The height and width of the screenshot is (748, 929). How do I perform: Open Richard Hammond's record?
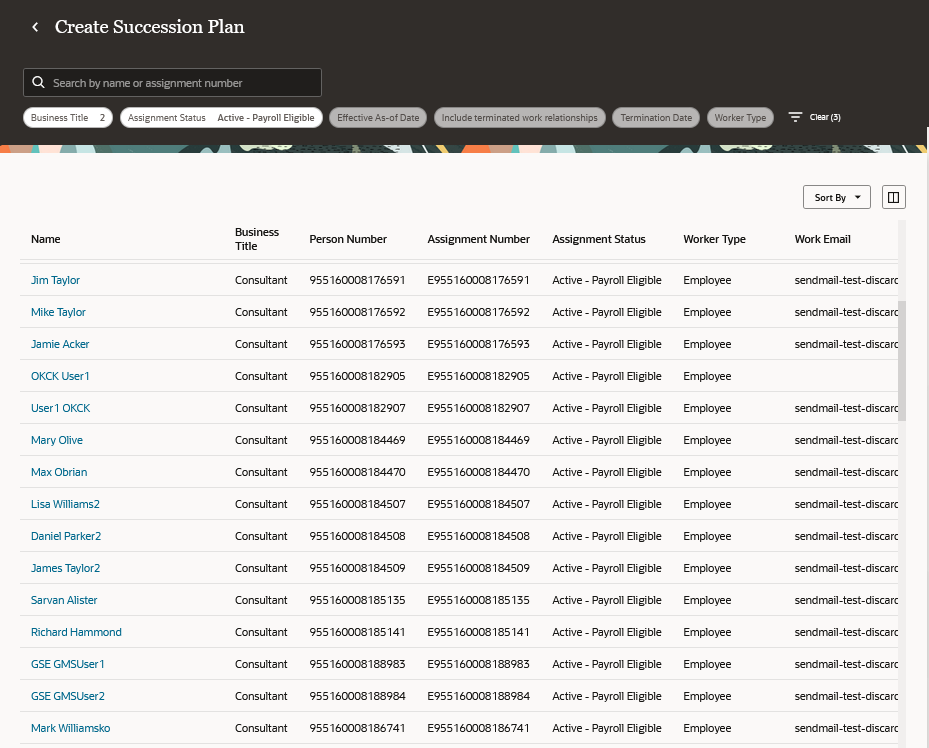(76, 632)
